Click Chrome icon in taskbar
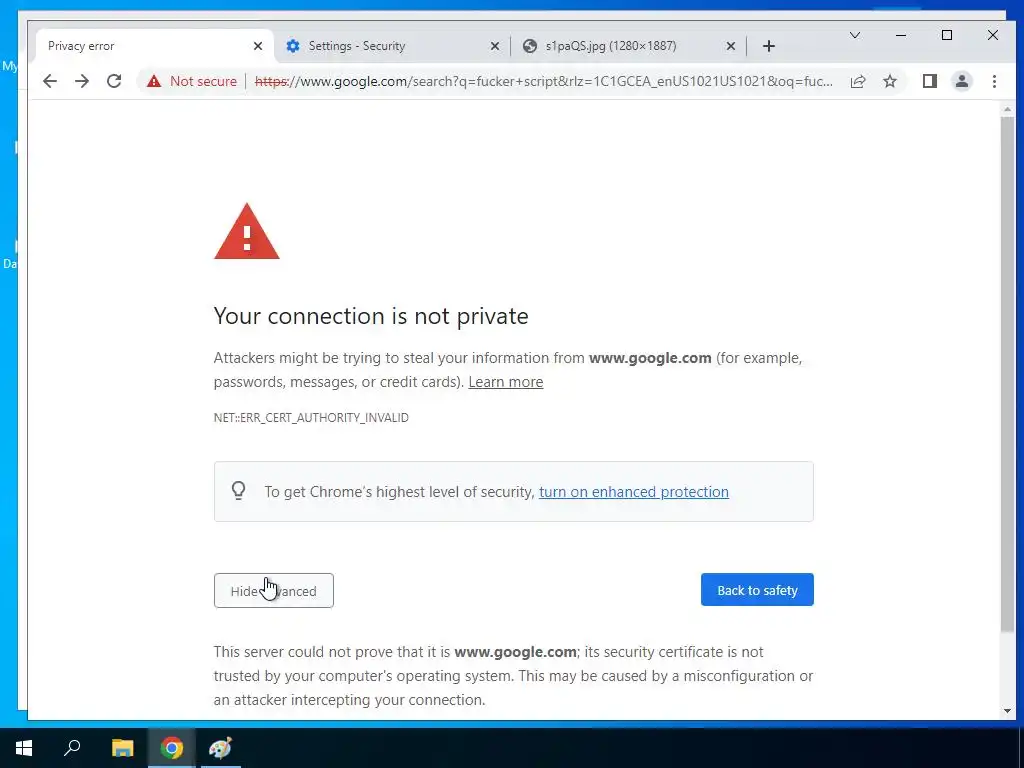This screenshot has height=768, width=1024. (172, 748)
